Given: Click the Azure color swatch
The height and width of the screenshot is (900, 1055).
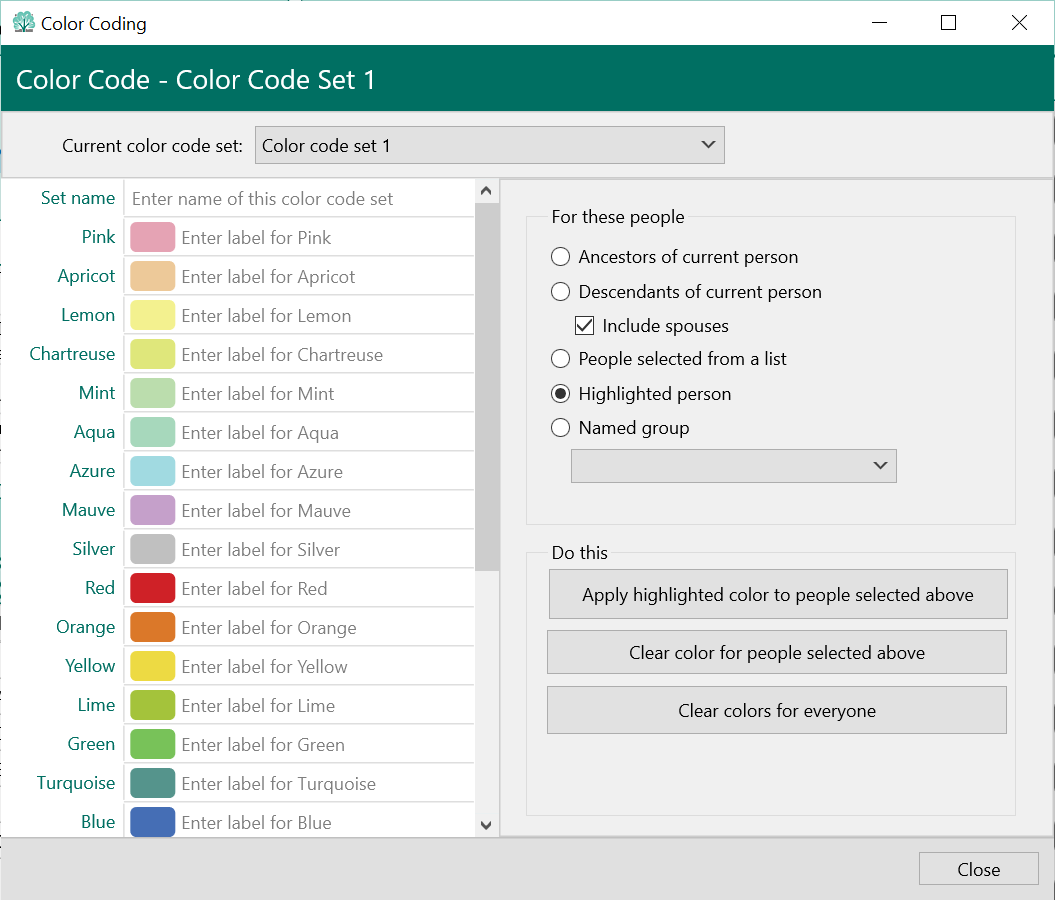Looking at the screenshot, I should pyautogui.click(x=152, y=472).
